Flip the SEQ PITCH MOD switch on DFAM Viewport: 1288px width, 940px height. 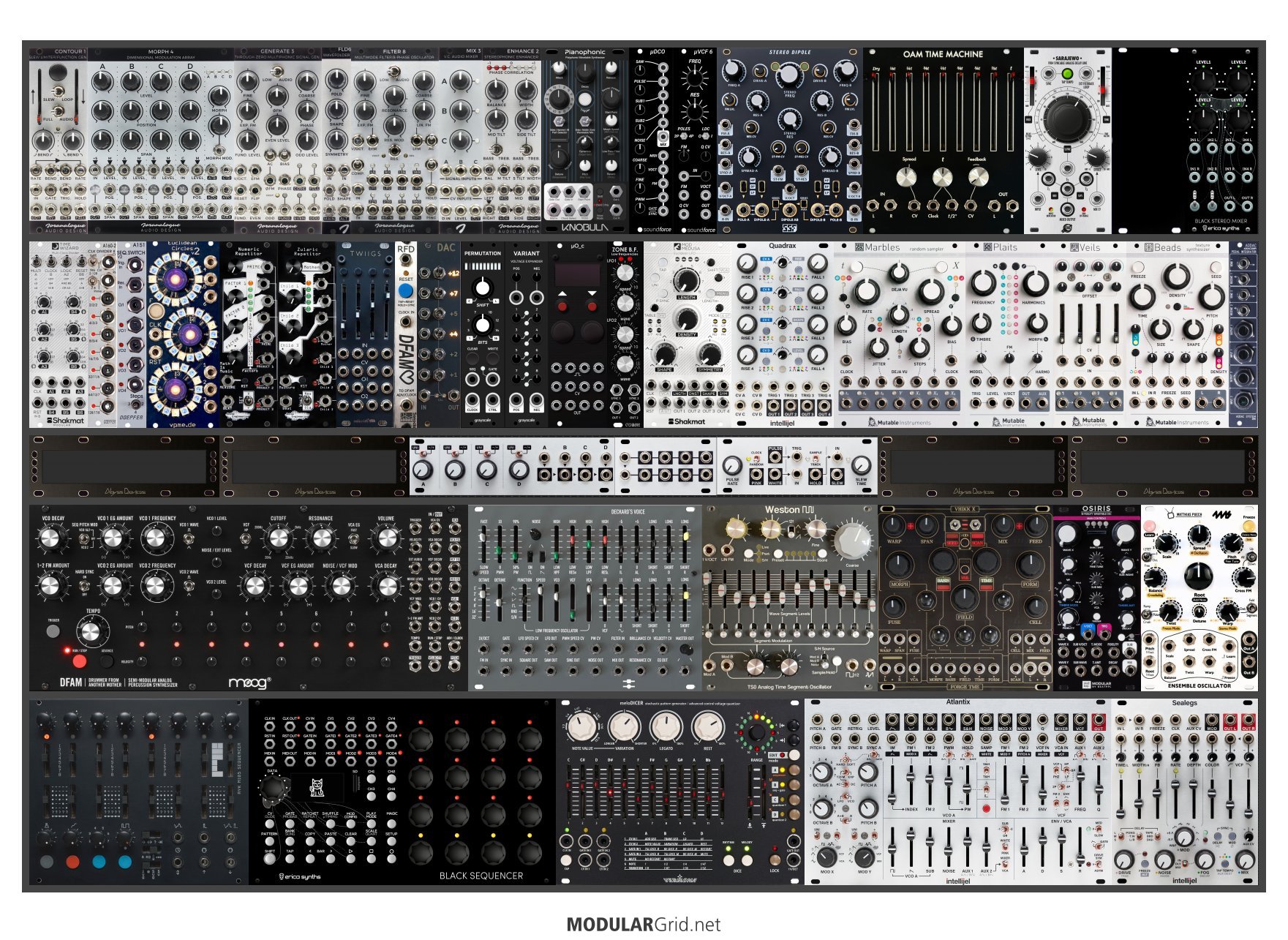[84, 538]
